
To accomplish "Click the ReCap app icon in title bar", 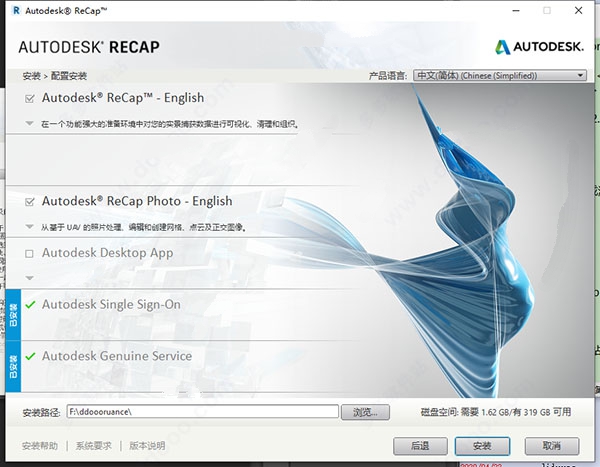I will 16,10.
